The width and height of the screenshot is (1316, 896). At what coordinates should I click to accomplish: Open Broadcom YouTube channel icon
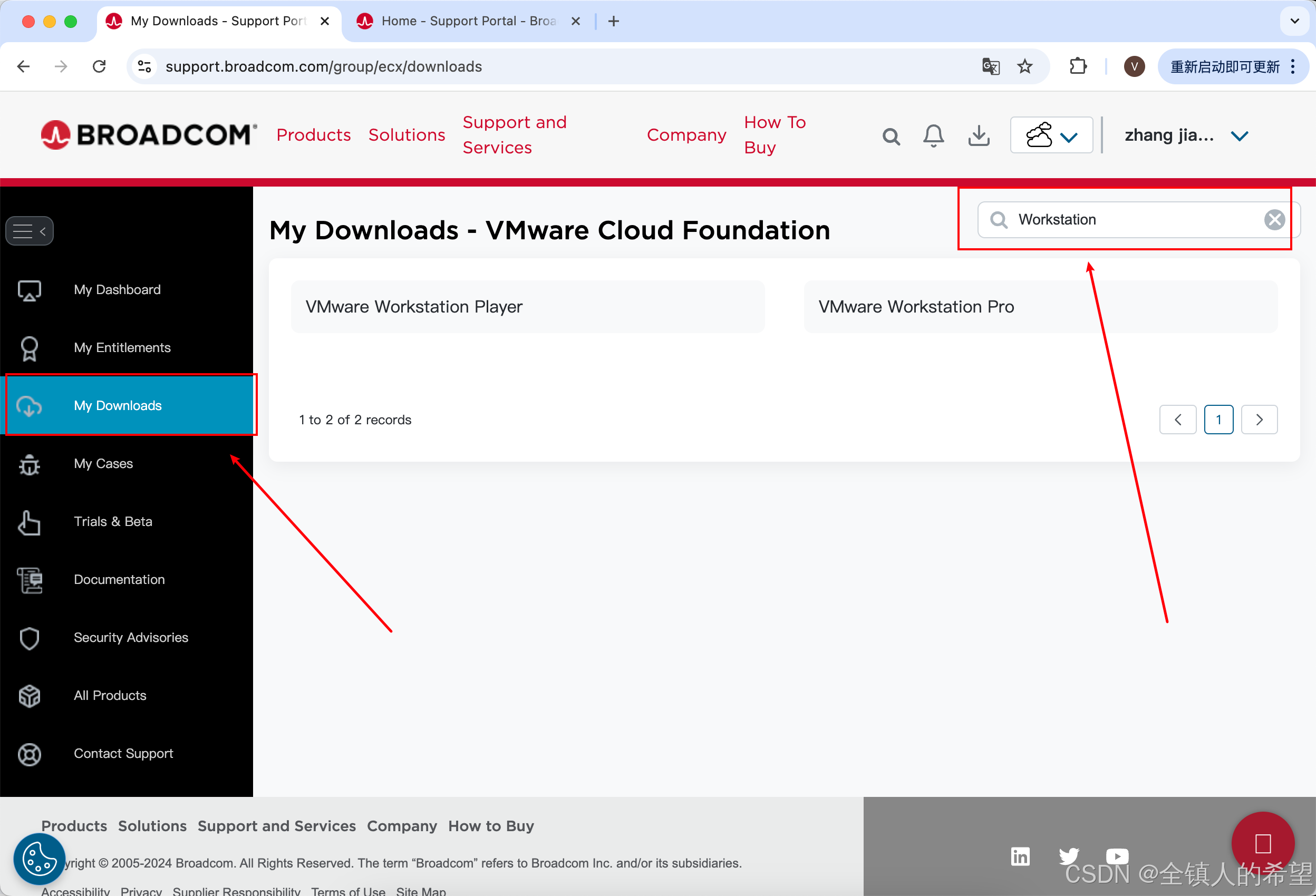[x=1117, y=856]
